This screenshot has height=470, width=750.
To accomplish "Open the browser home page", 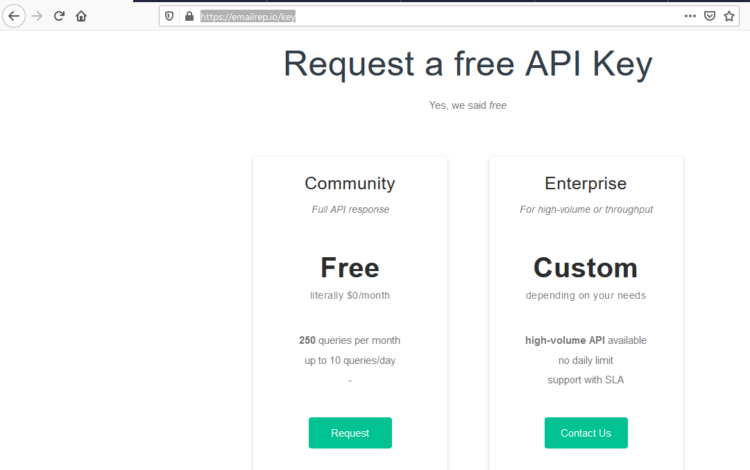I will pos(81,16).
